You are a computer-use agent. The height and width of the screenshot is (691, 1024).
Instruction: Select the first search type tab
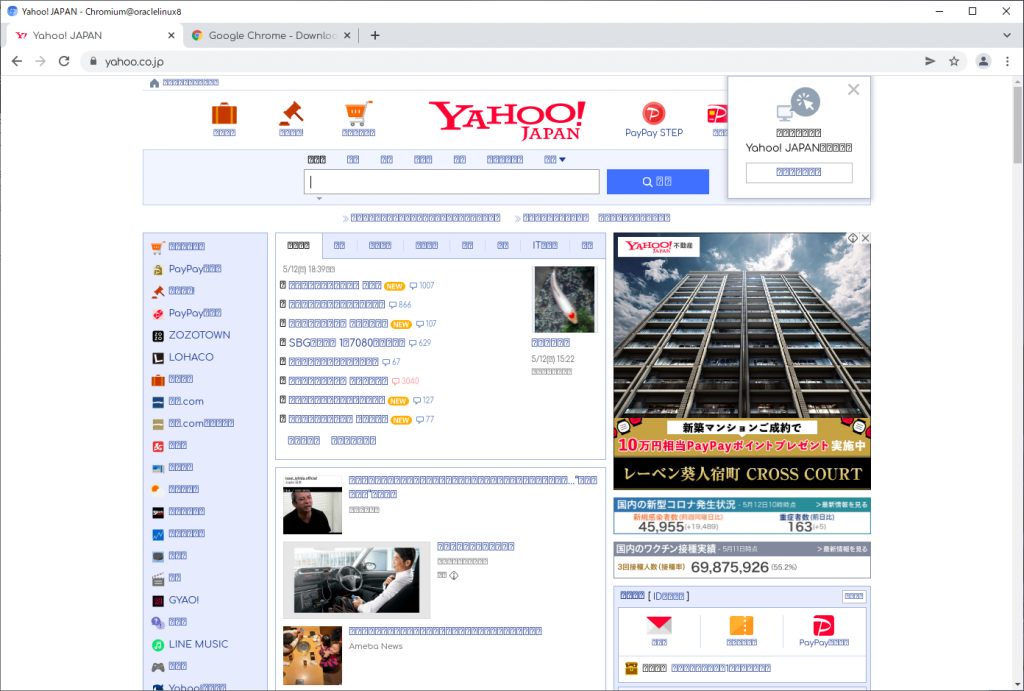317,159
